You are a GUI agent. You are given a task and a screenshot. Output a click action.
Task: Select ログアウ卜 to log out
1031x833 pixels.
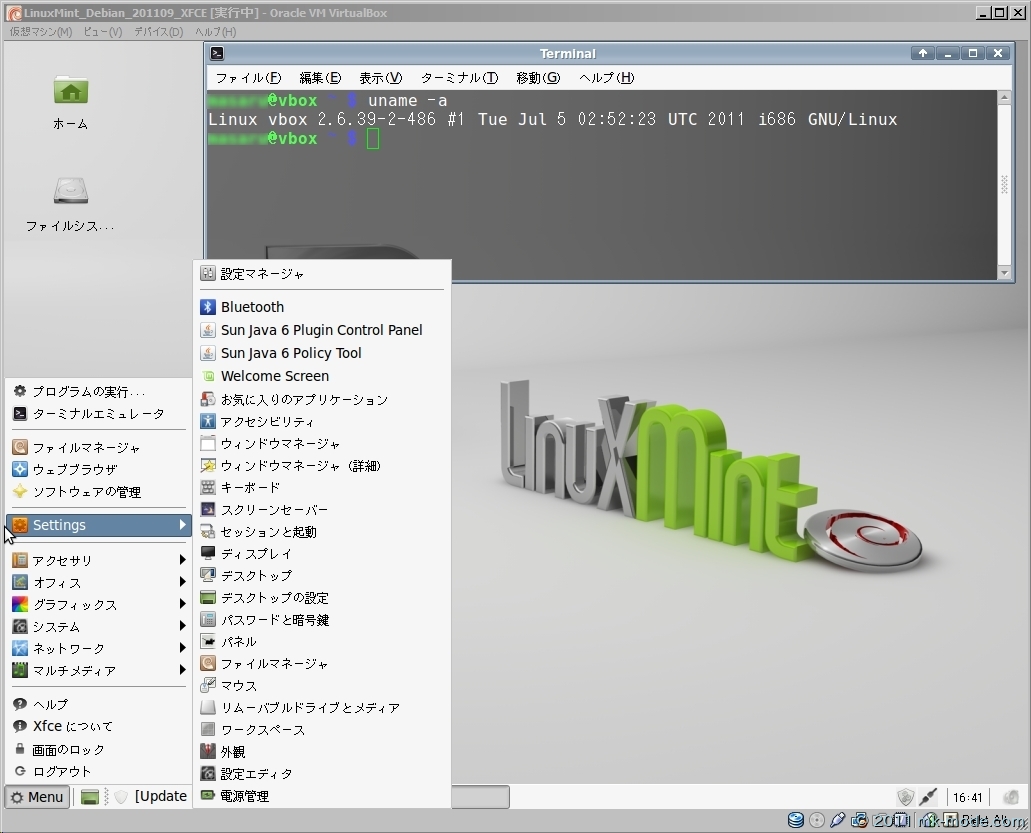click(61, 772)
